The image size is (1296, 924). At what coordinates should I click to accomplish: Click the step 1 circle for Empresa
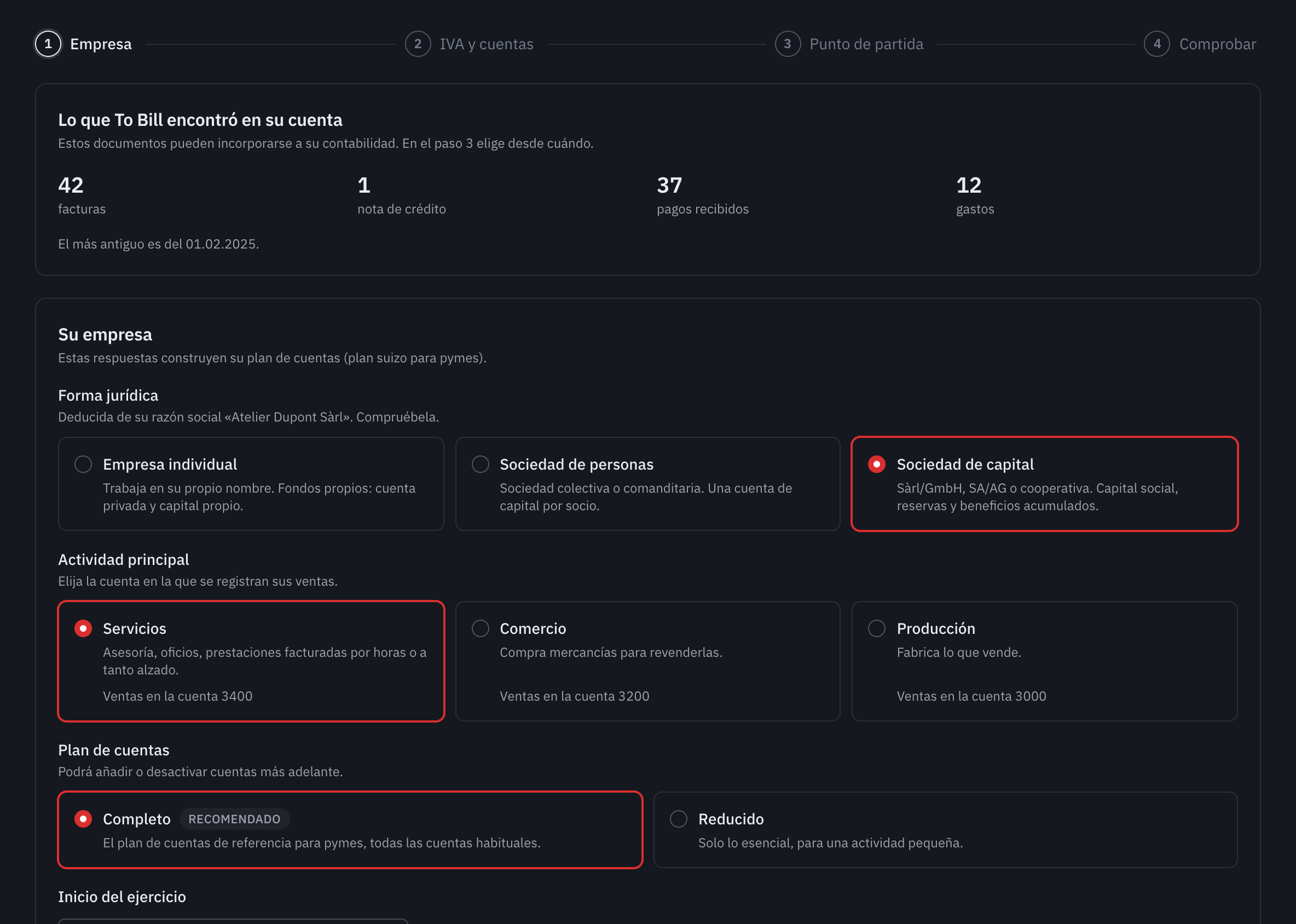tap(48, 44)
